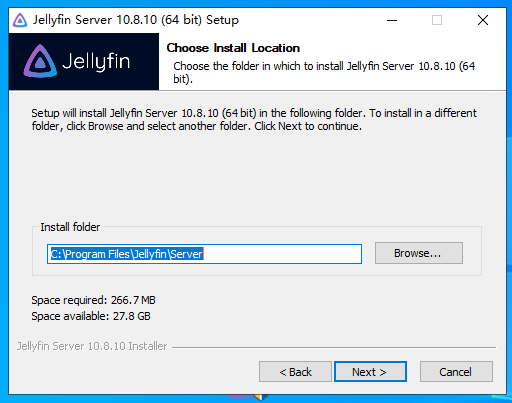The width and height of the screenshot is (512, 403).
Task: Close the Jellyfin Setup window
Action: pos(483,20)
